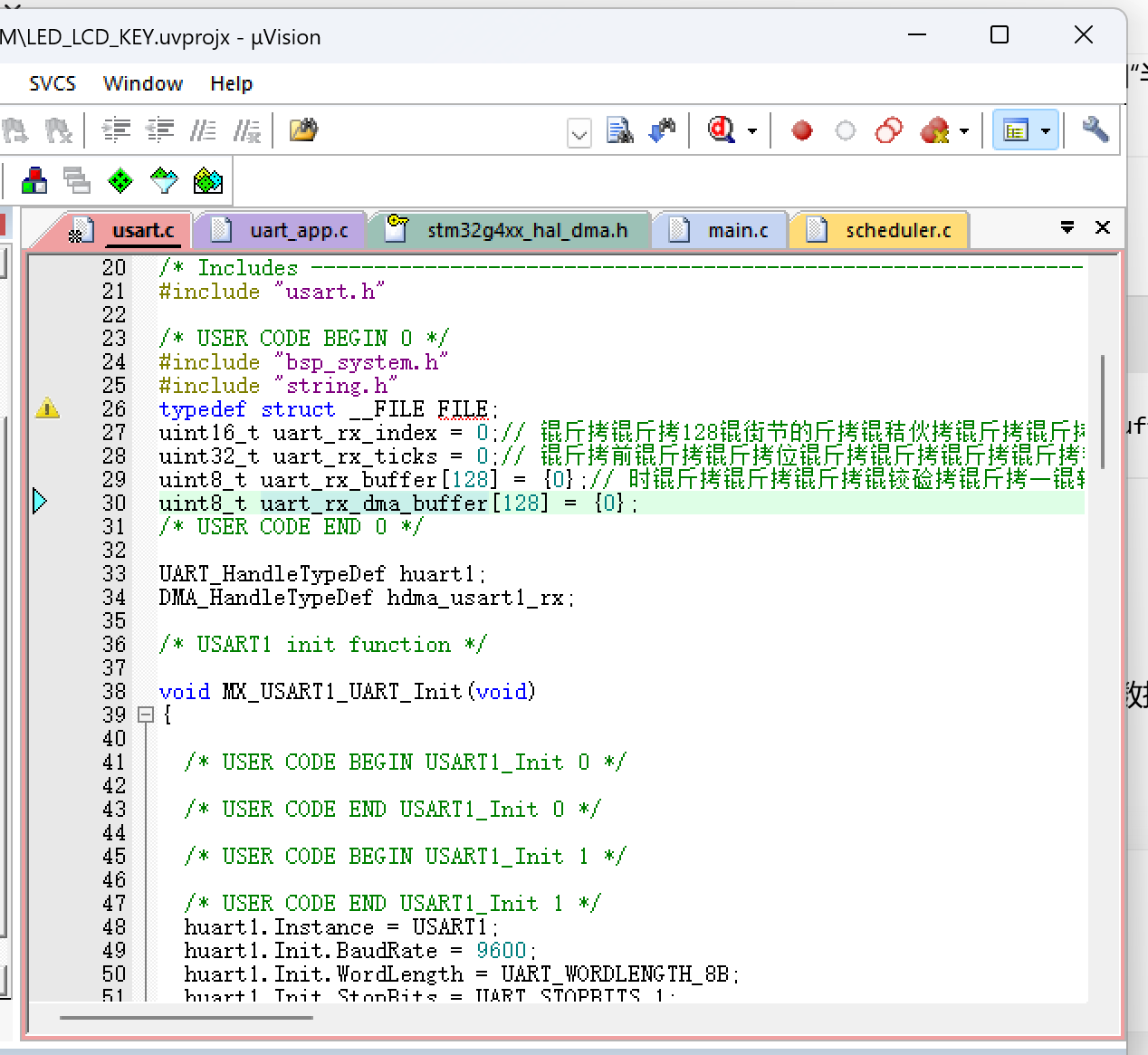1148x1055 pixels.
Task: Click the Disable All Breakpoints double-circle icon
Action: 888,131
